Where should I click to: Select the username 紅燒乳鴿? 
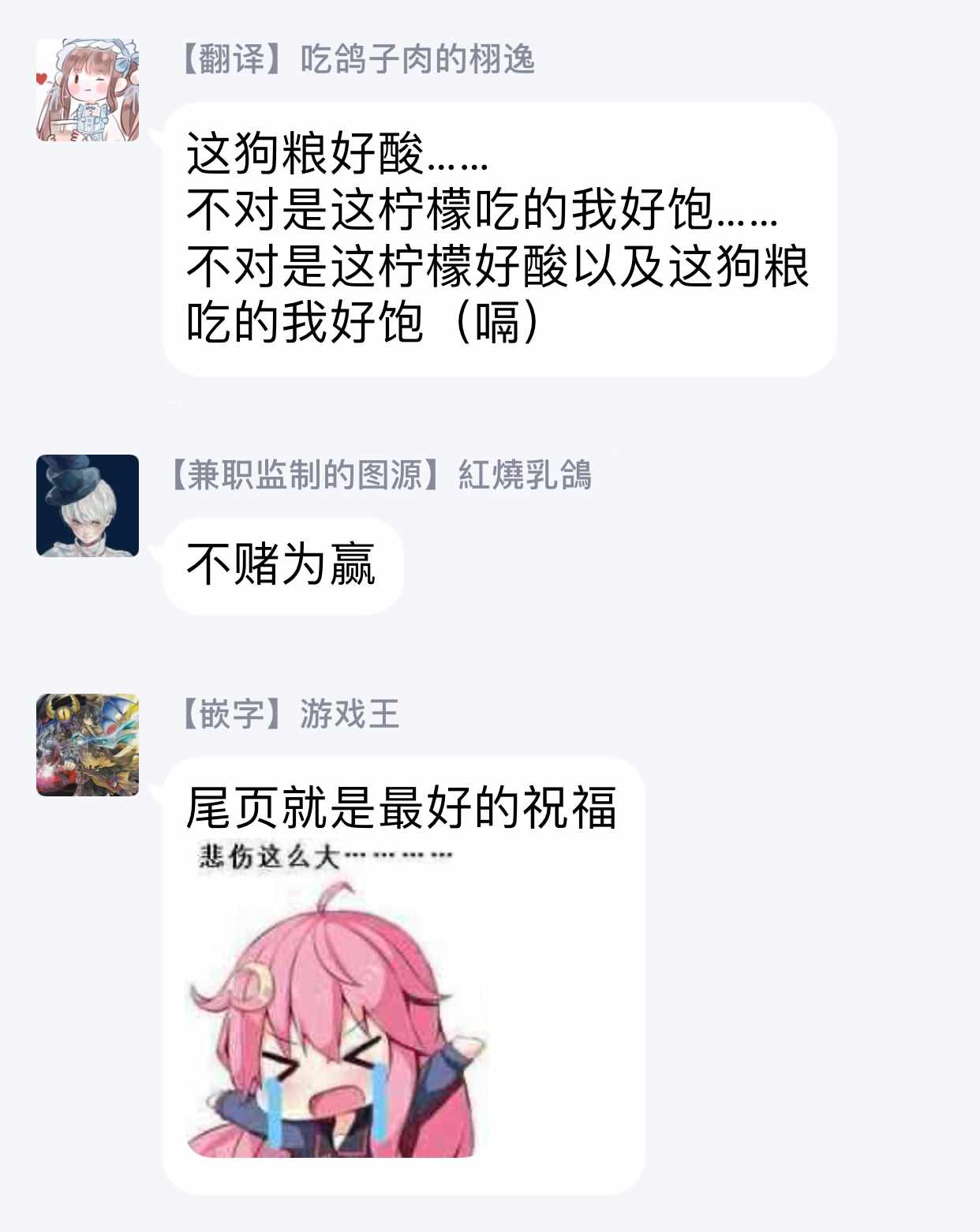coord(525,475)
